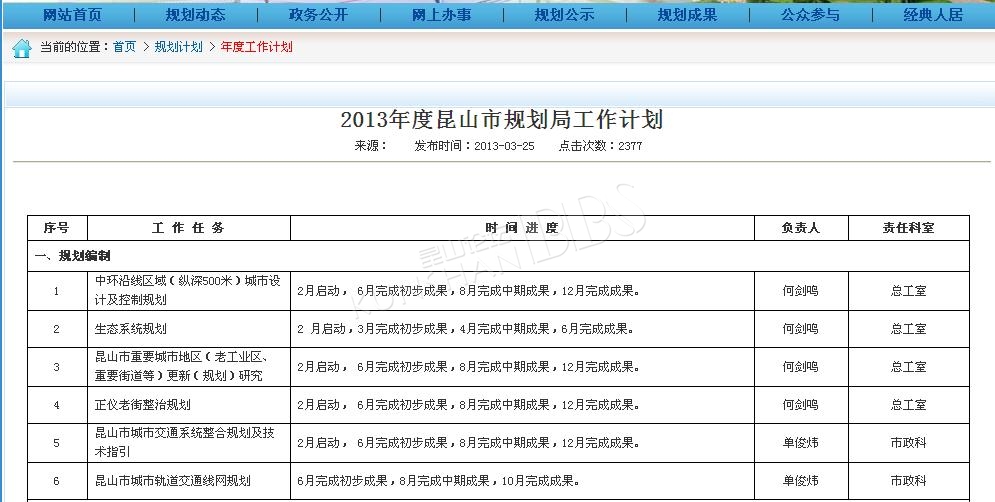Click serial number 6 in the table
The height and width of the screenshot is (502, 995).
(56, 481)
